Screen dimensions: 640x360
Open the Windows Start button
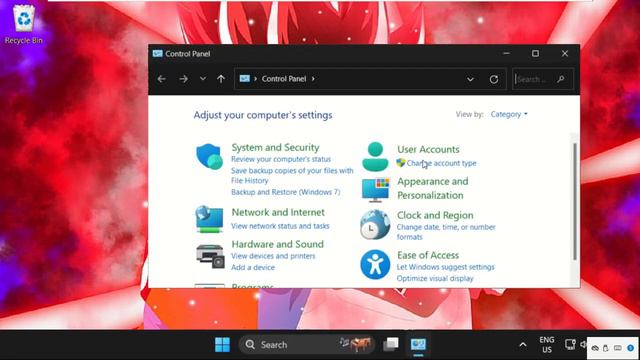click(x=222, y=345)
